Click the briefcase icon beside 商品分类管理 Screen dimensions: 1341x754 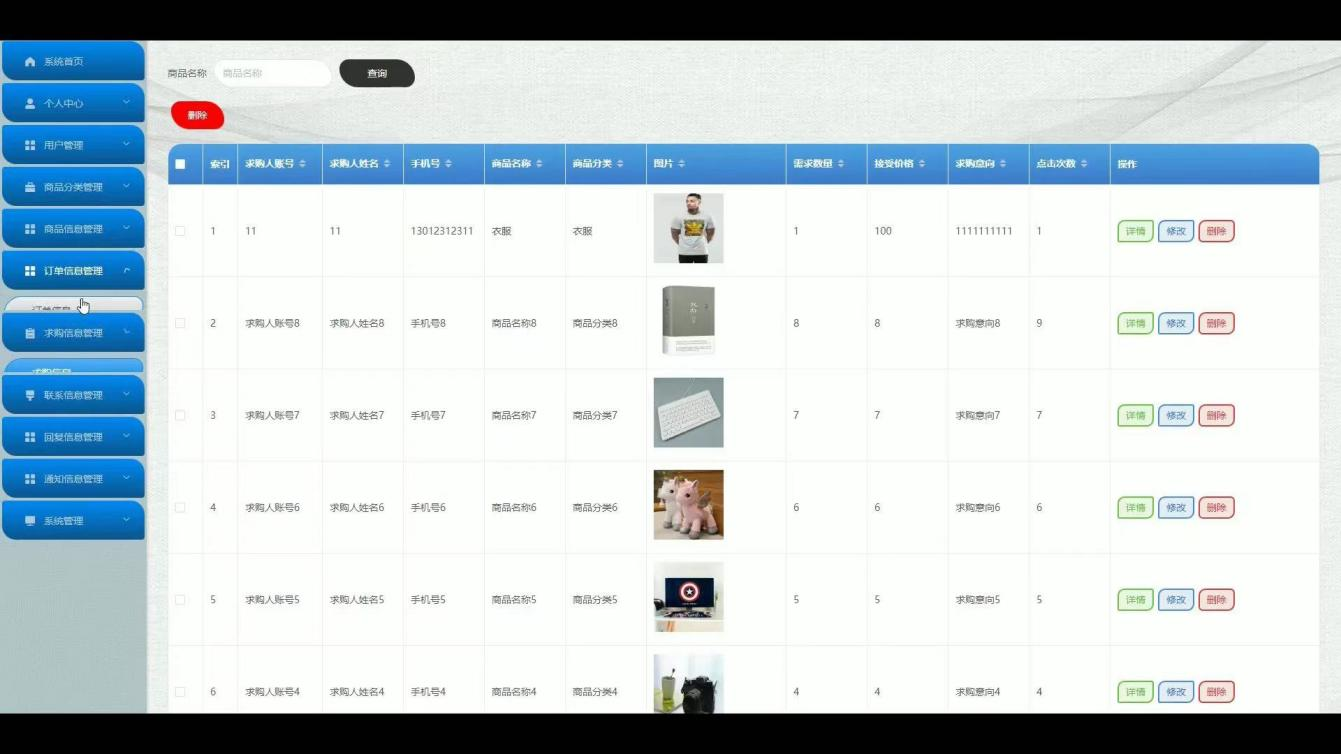[x=30, y=187]
